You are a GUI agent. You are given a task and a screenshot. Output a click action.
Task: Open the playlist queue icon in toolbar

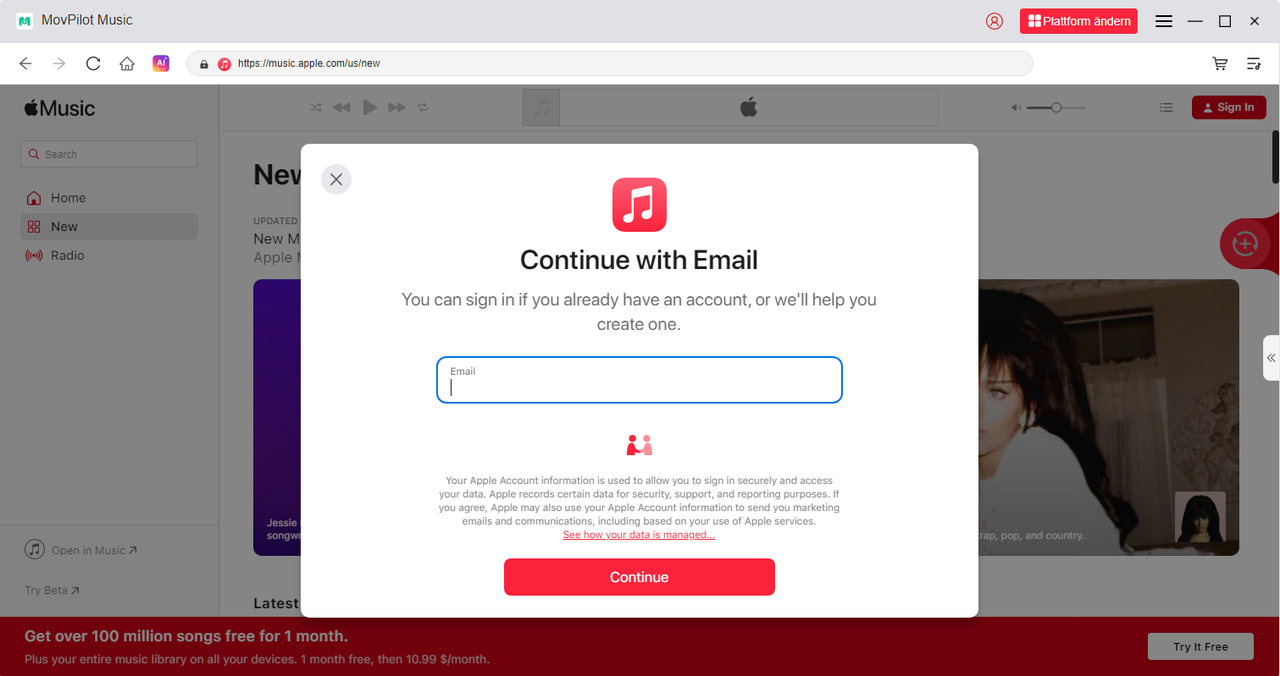pyautogui.click(x=1253, y=63)
